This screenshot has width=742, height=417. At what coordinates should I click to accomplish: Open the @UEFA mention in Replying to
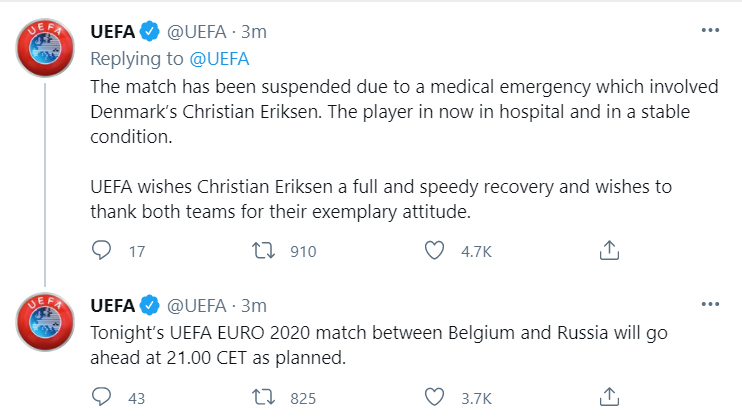(x=219, y=59)
